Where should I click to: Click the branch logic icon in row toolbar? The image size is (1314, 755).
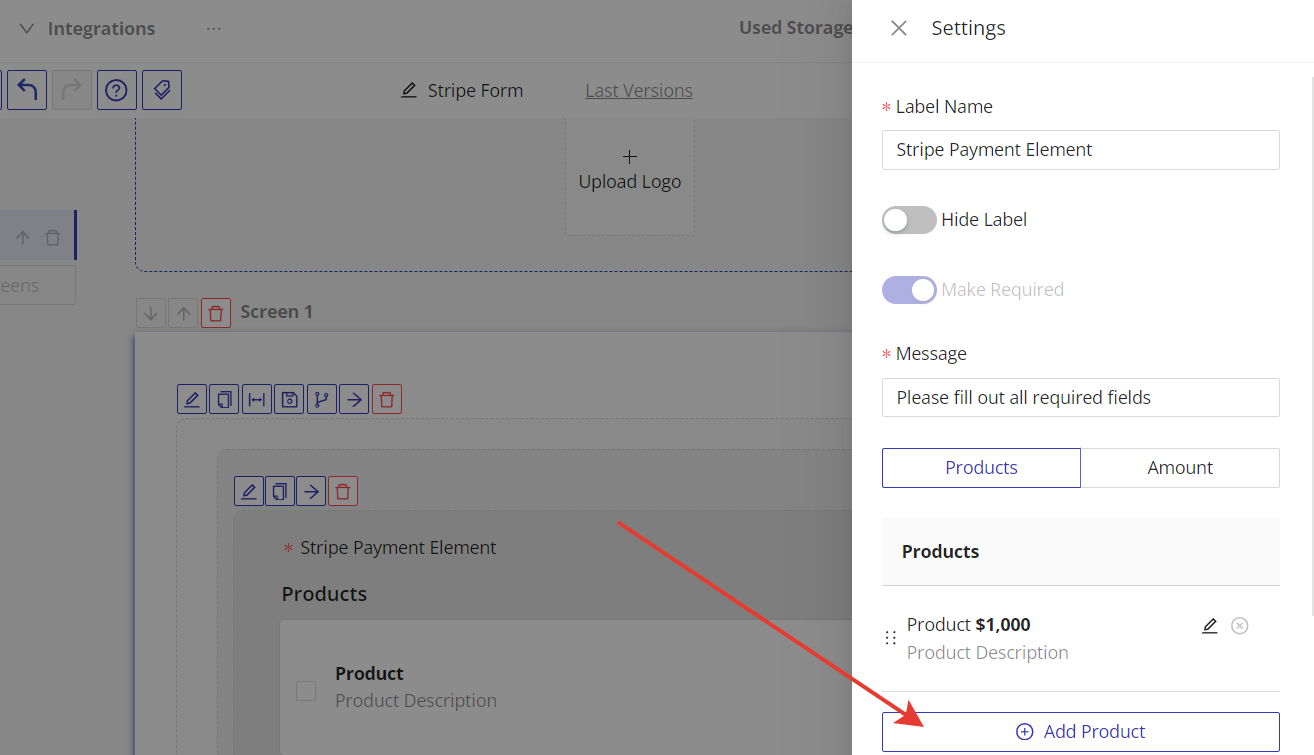coord(321,400)
